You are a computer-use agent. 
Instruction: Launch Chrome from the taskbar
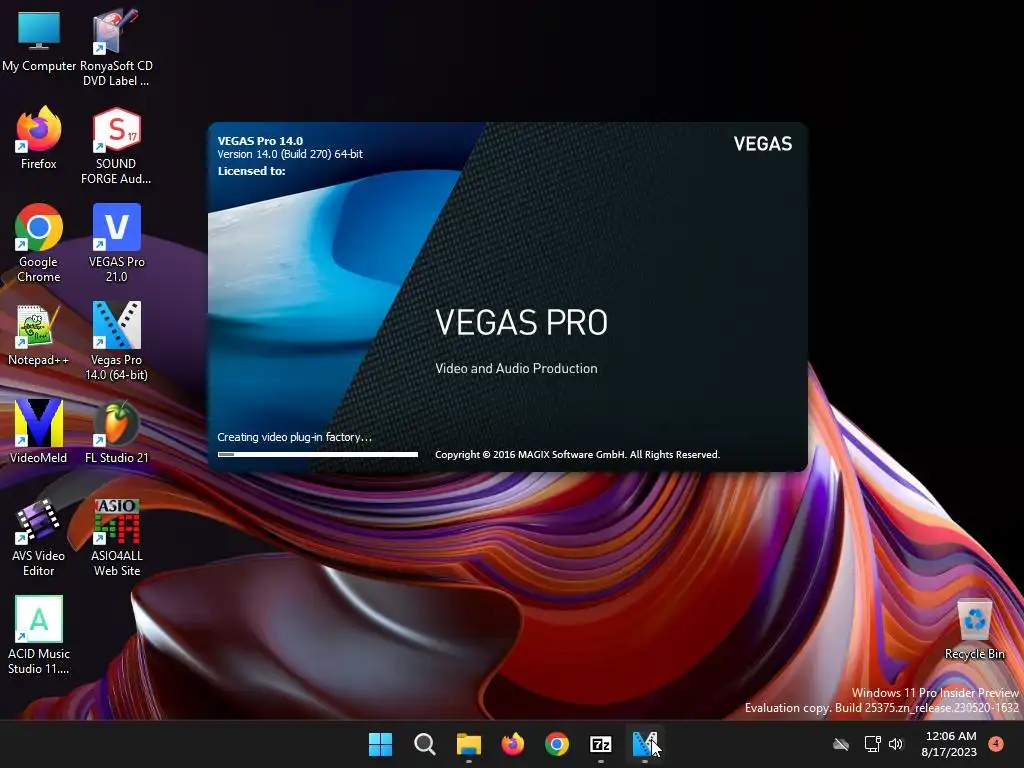pos(556,744)
